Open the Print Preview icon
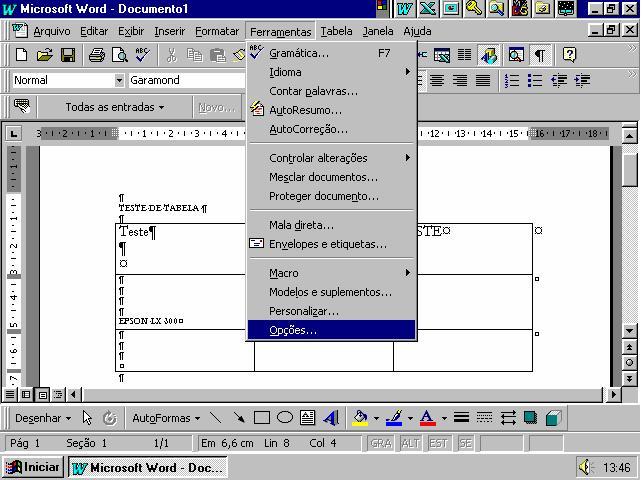 click(x=119, y=55)
